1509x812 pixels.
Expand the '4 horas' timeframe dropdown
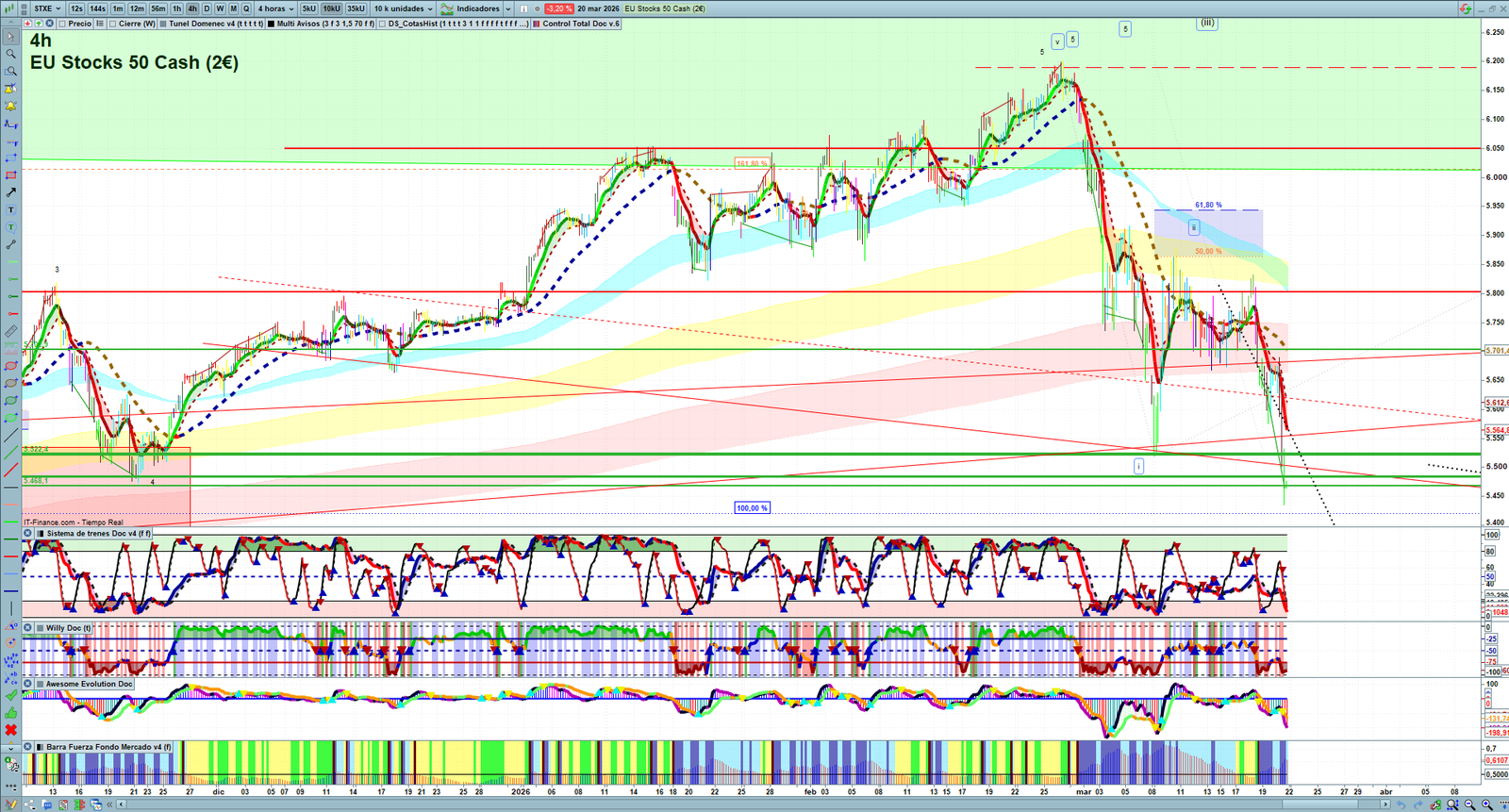[x=276, y=8]
